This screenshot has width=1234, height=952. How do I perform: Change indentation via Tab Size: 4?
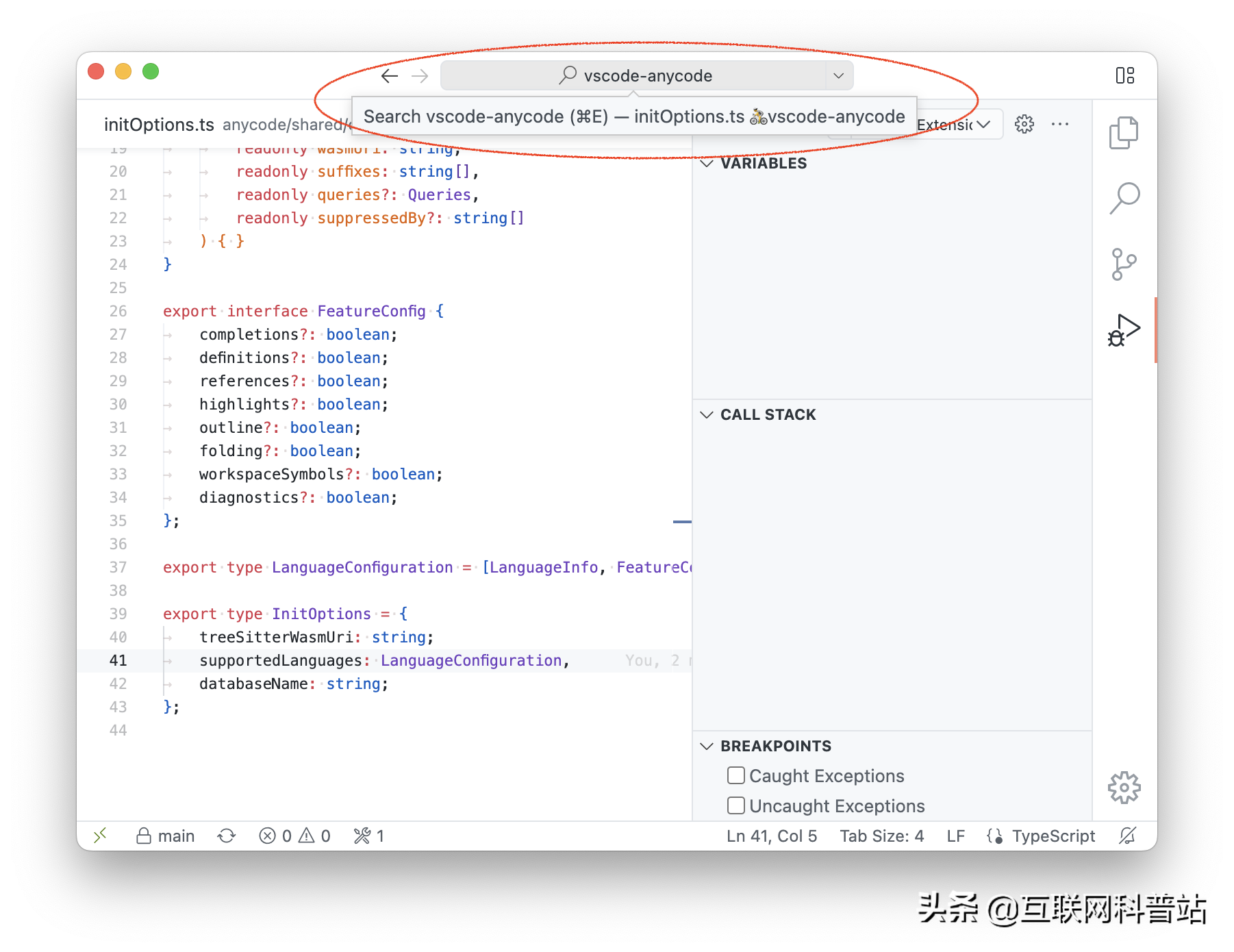[x=882, y=836]
